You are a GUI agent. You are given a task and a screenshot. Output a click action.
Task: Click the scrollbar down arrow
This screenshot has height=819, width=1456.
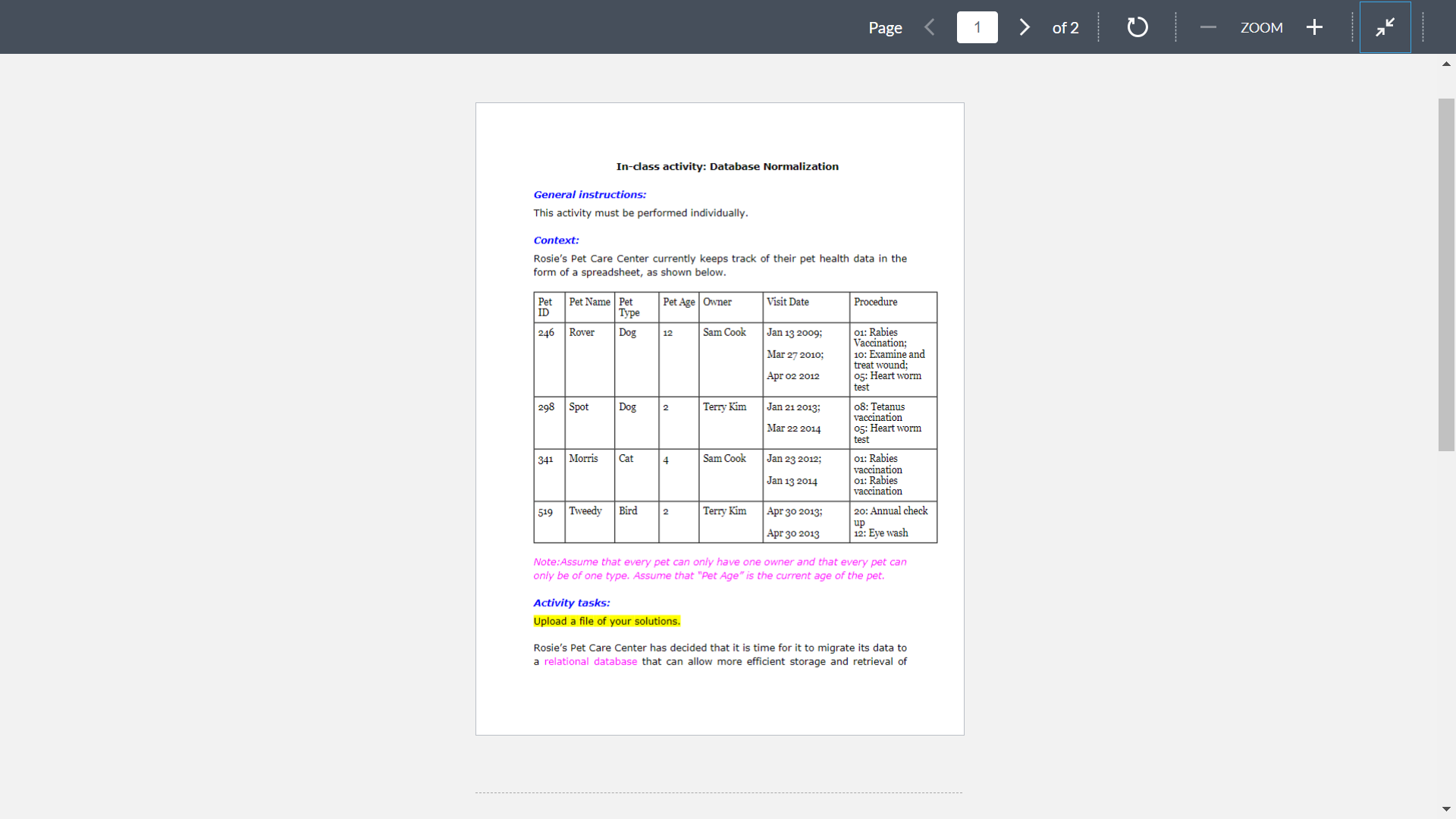click(x=1447, y=808)
